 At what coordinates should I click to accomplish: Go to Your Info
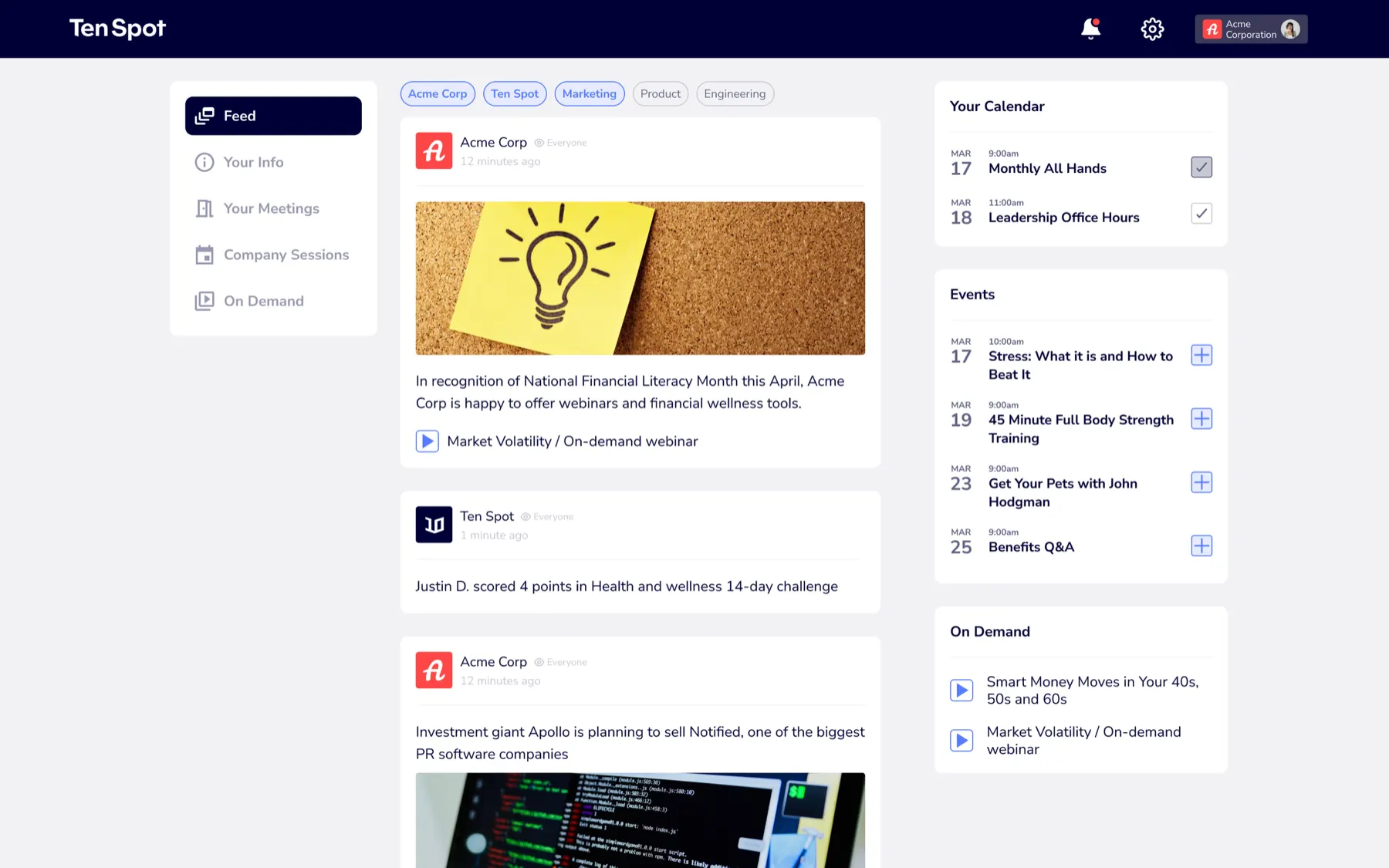click(x=273, y=162)
